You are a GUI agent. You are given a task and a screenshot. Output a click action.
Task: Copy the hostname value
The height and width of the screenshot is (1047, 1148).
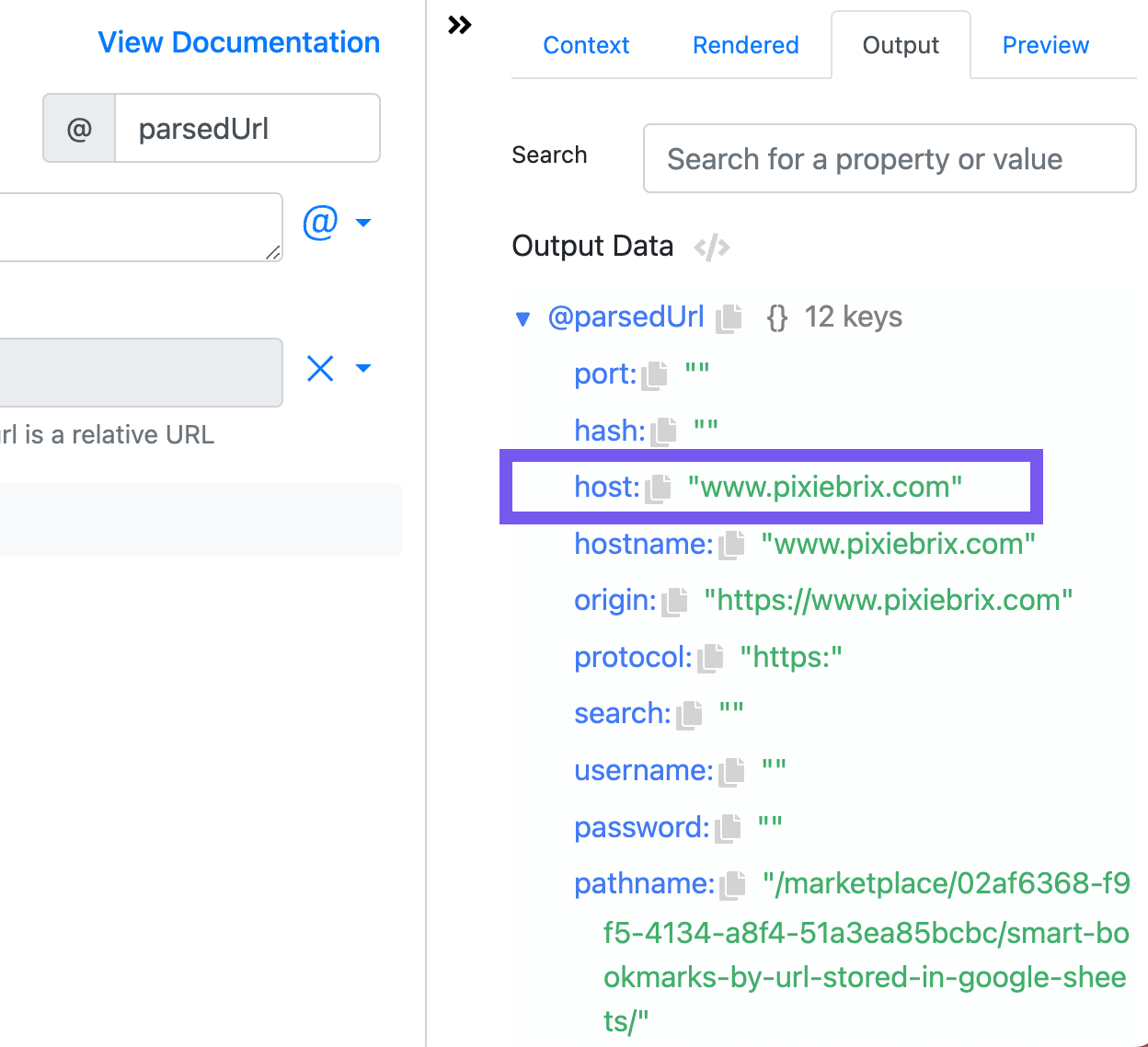731,546
